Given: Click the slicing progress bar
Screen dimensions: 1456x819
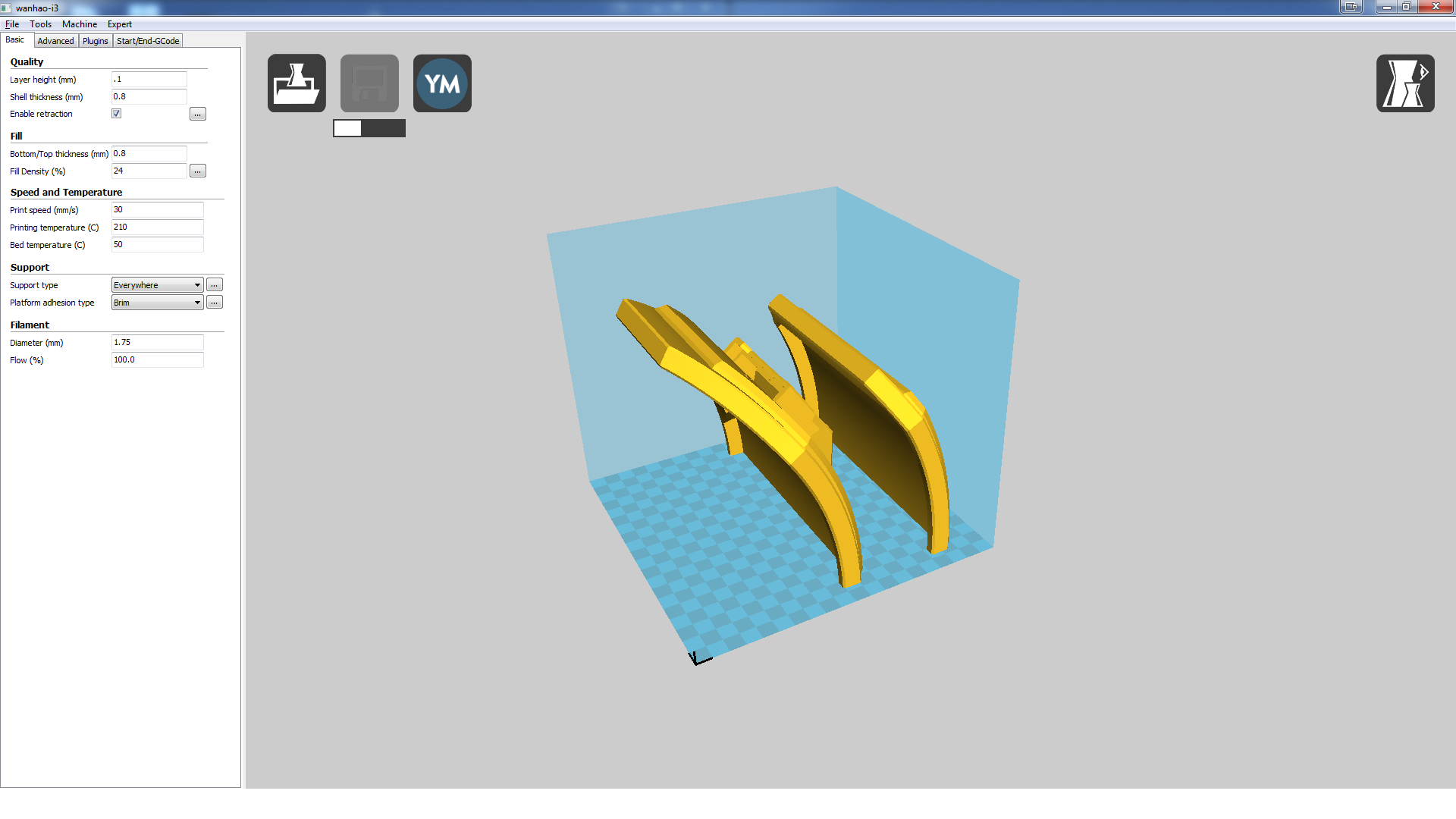Looking at the screenshot, I should [369, 128].
